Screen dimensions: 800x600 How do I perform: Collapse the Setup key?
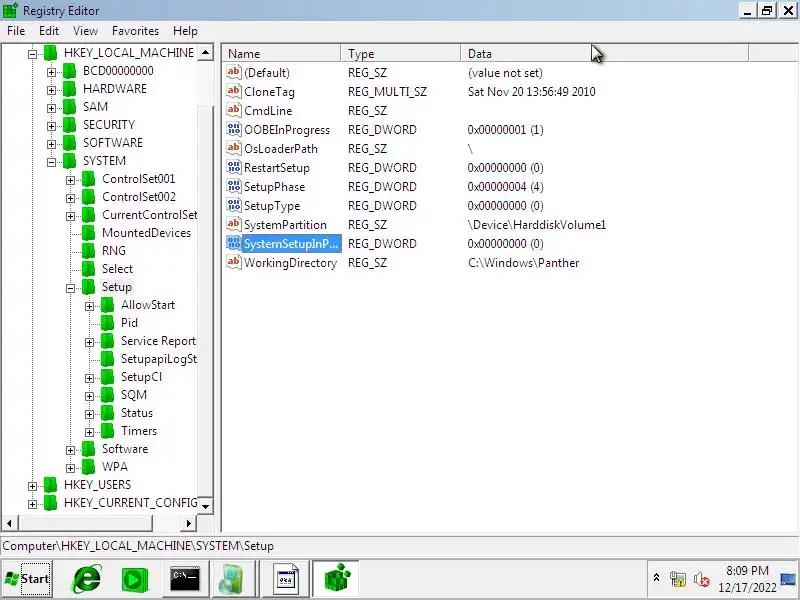tap(70, 288)
